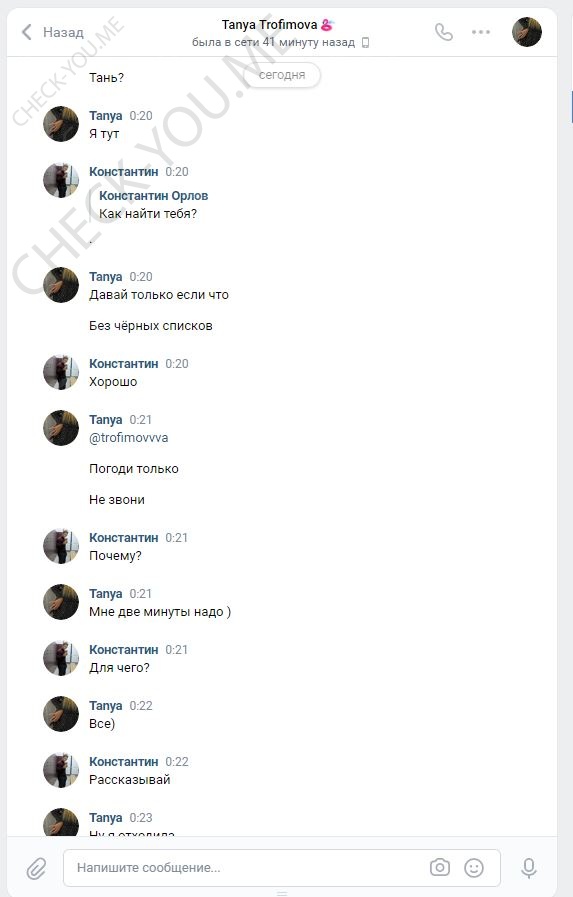The width and height of the screenshot is (573, 897).
Task: Start a voice call with Tanya
Action: [x=444, y=32]
